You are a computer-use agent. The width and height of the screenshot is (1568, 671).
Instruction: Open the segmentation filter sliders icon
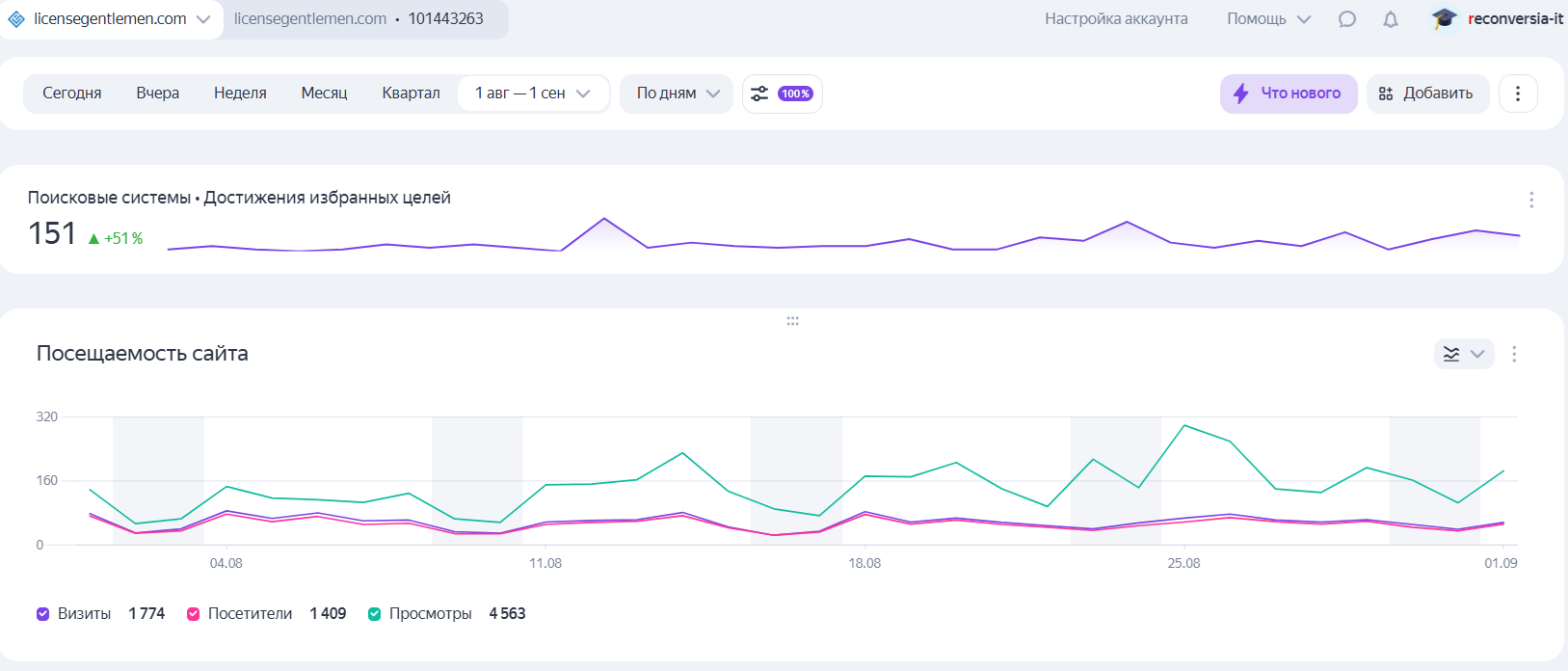[x=759, y=94]
